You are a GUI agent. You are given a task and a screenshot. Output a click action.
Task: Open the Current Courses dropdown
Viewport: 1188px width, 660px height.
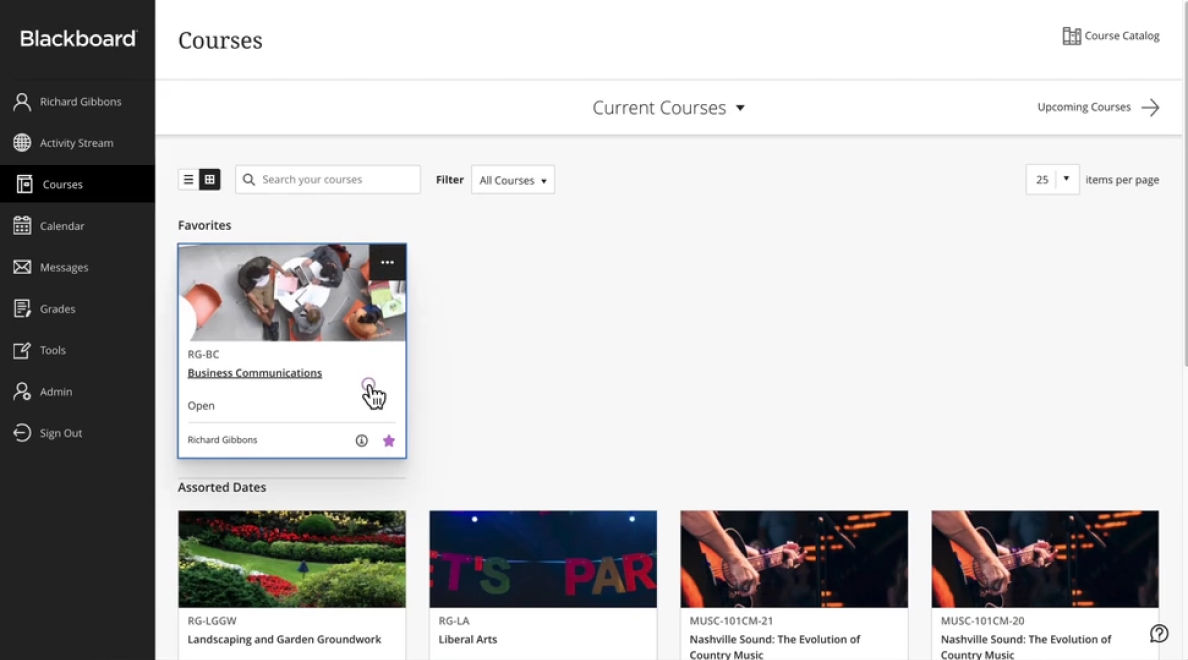point(668,107)
